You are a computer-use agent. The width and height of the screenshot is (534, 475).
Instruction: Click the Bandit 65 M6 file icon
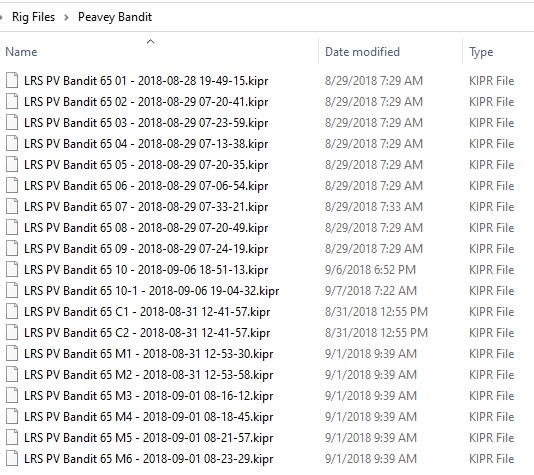[x=12, y=459]
